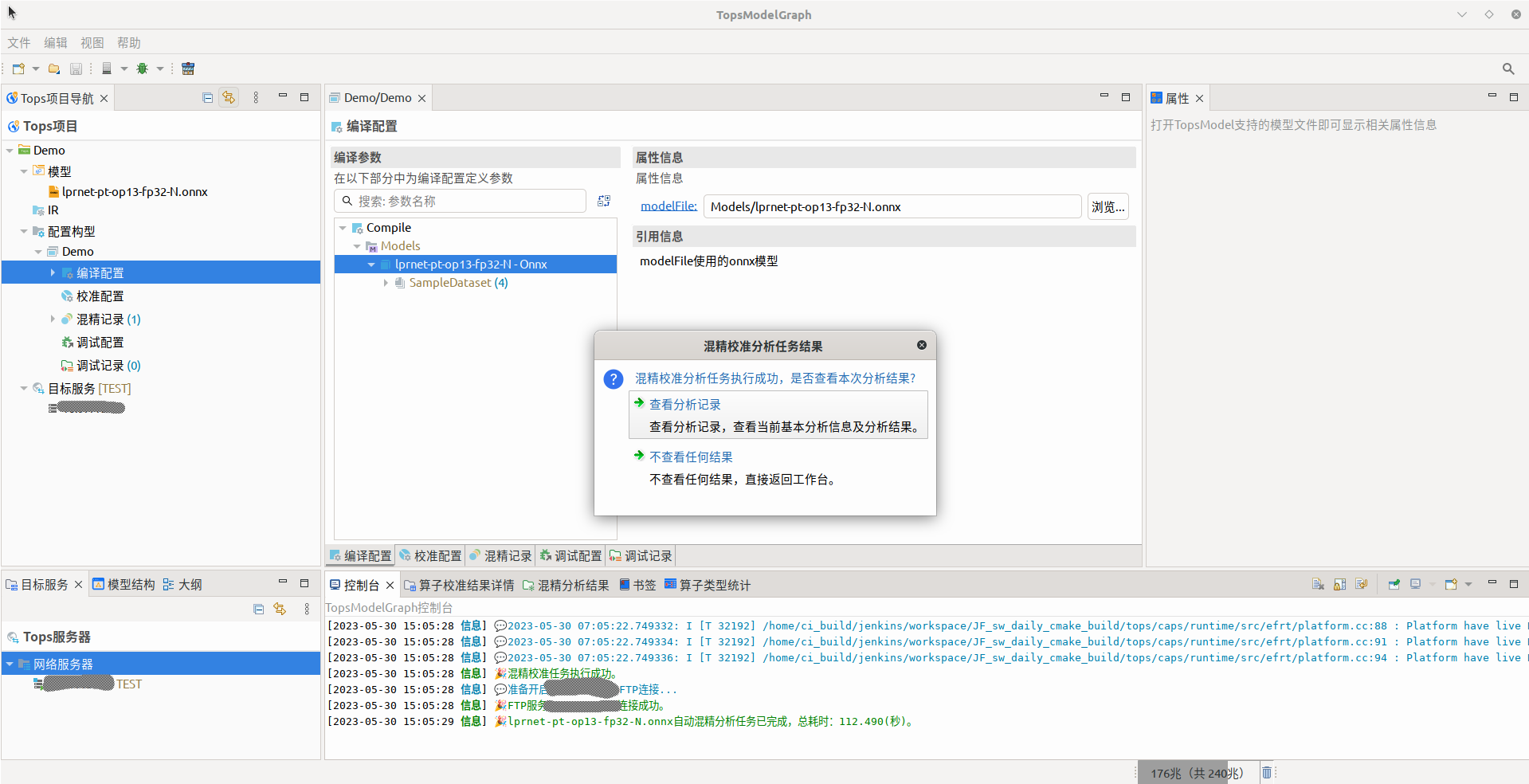Open the 文件 menu
The width and height of the screenshot is (1529, 784).
coord(19,42)
